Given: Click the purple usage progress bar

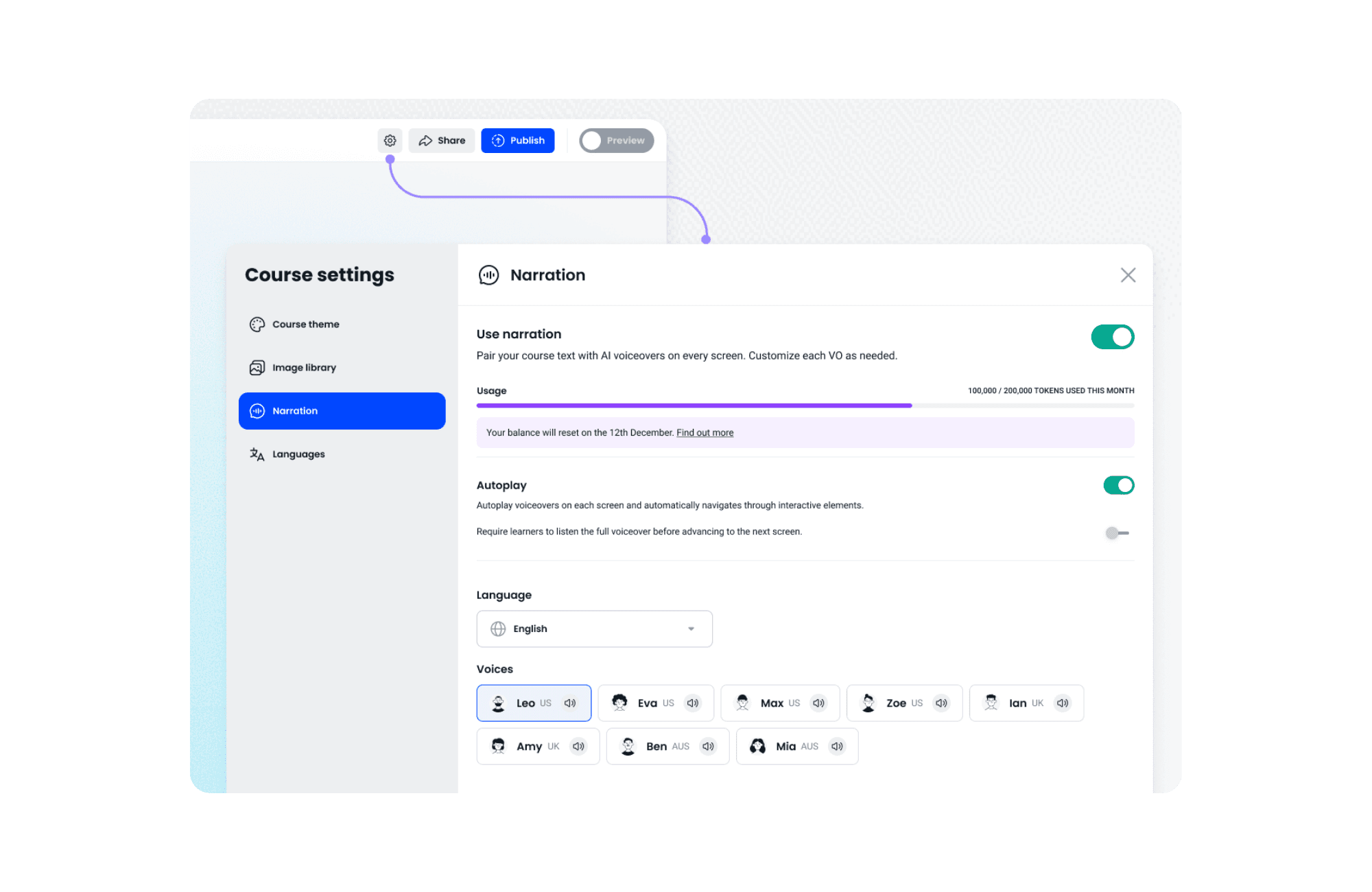Looking at the screenshot, I should pyautogui.click(x=693, y=405).
